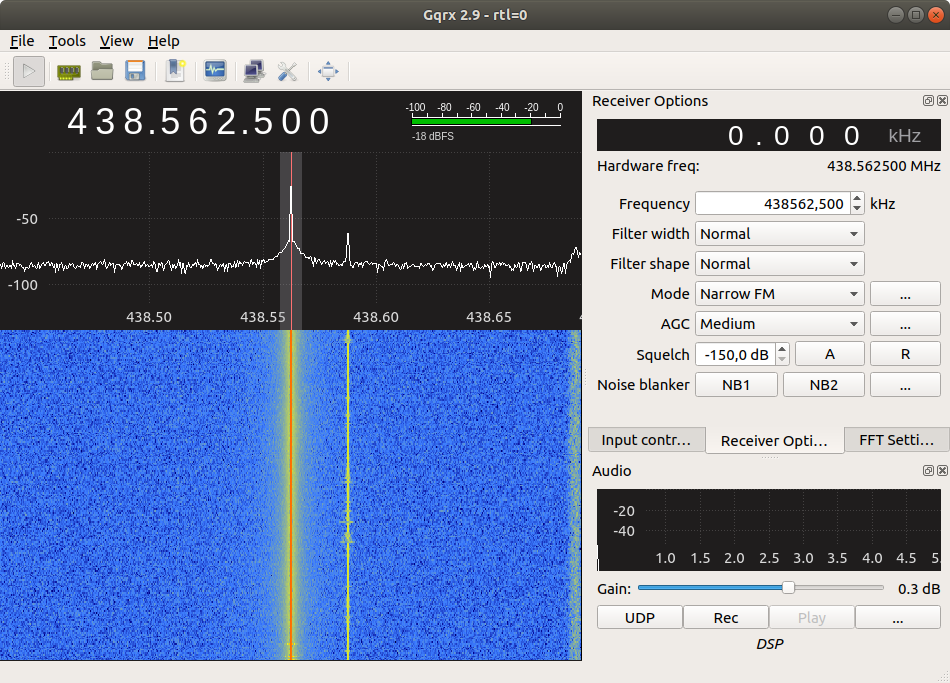Expand the Filter shape dropdown
This screenshot has width=950, height=683.
779,264
